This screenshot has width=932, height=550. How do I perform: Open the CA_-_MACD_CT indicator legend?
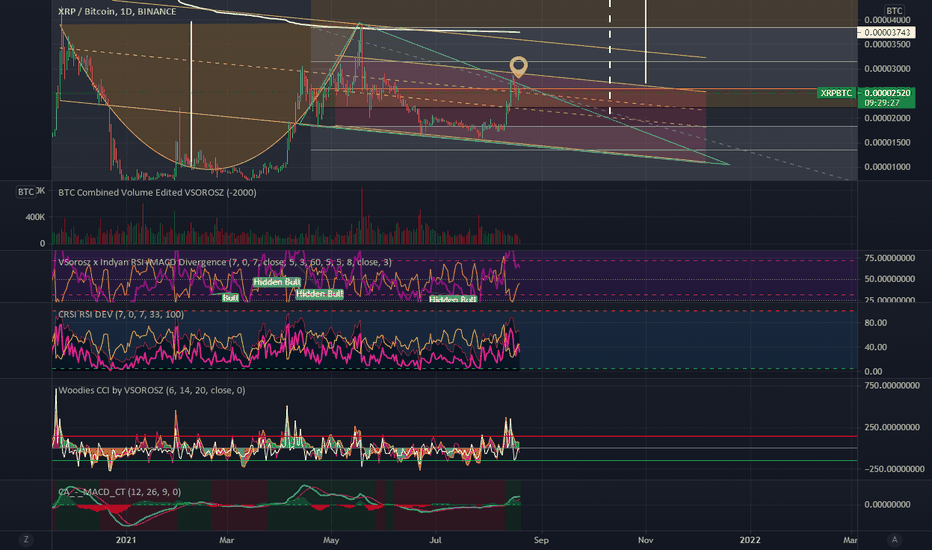(119, 492)
